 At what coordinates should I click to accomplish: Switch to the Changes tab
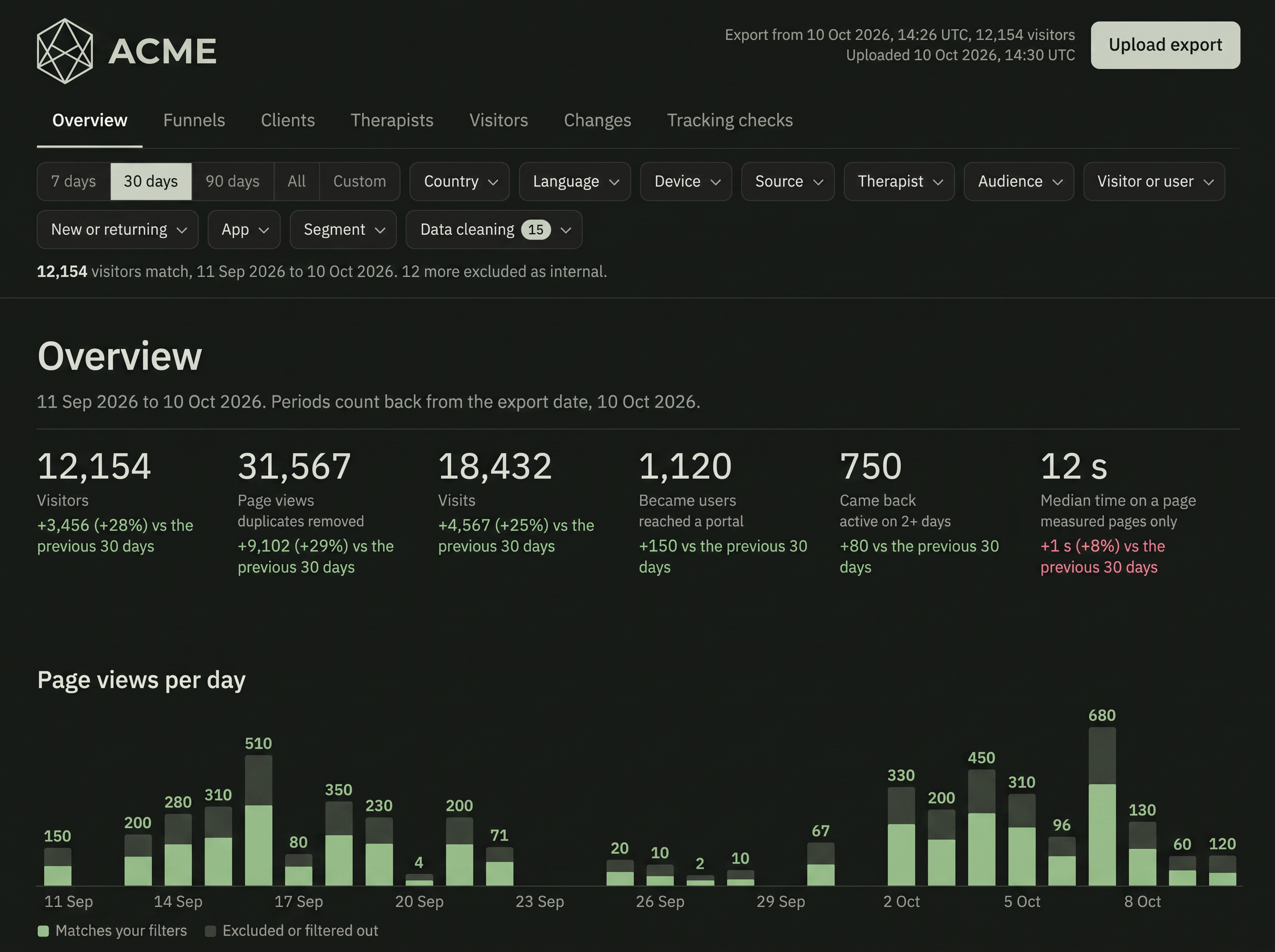[598, 120]
